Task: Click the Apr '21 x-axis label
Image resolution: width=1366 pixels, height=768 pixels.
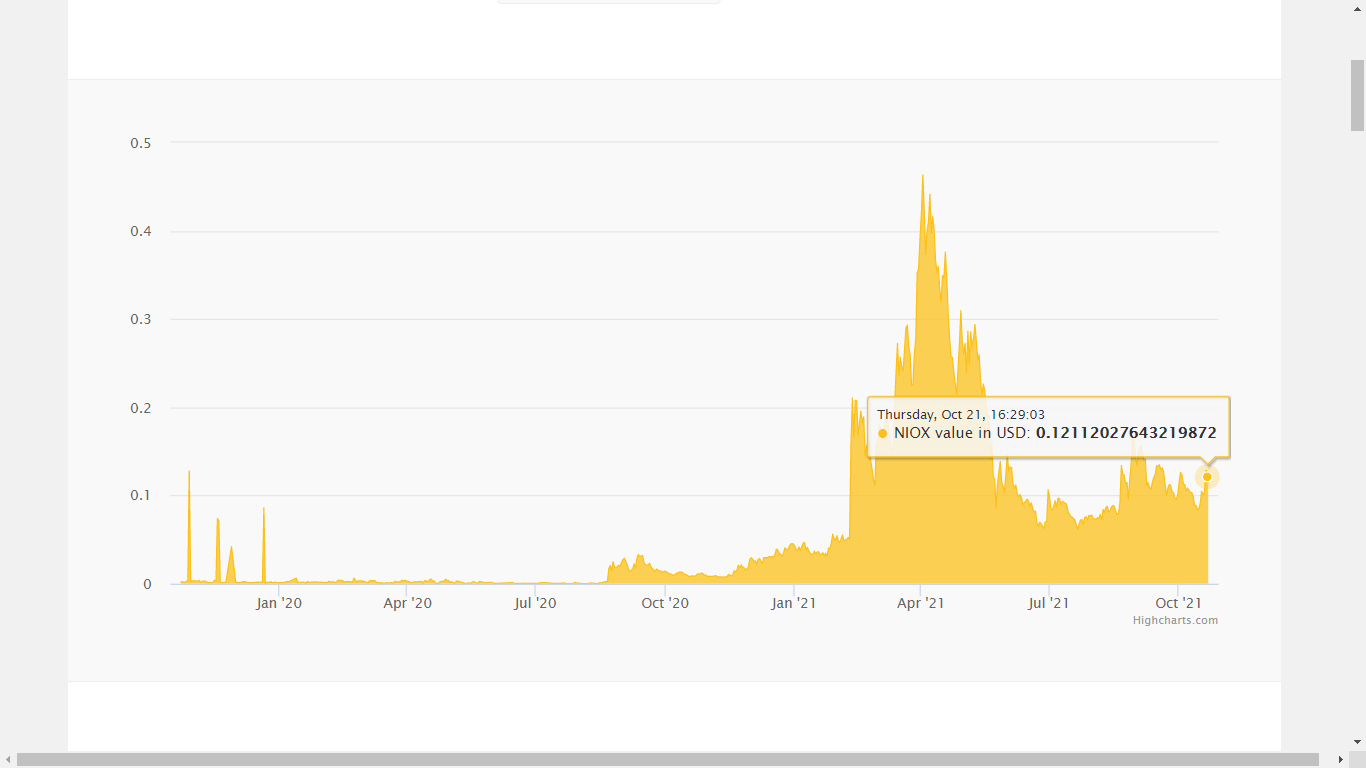Action: click(x=921, y=603)
